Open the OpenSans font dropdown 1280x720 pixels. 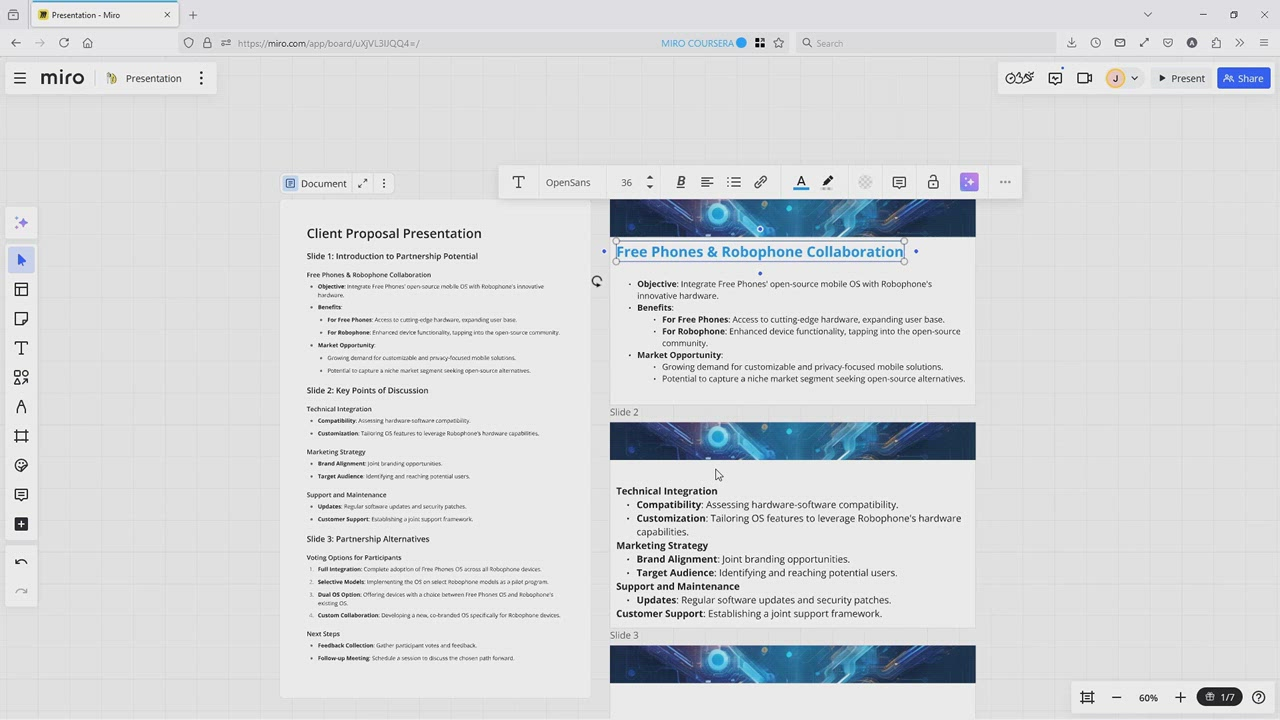click(x=568, y=182)
